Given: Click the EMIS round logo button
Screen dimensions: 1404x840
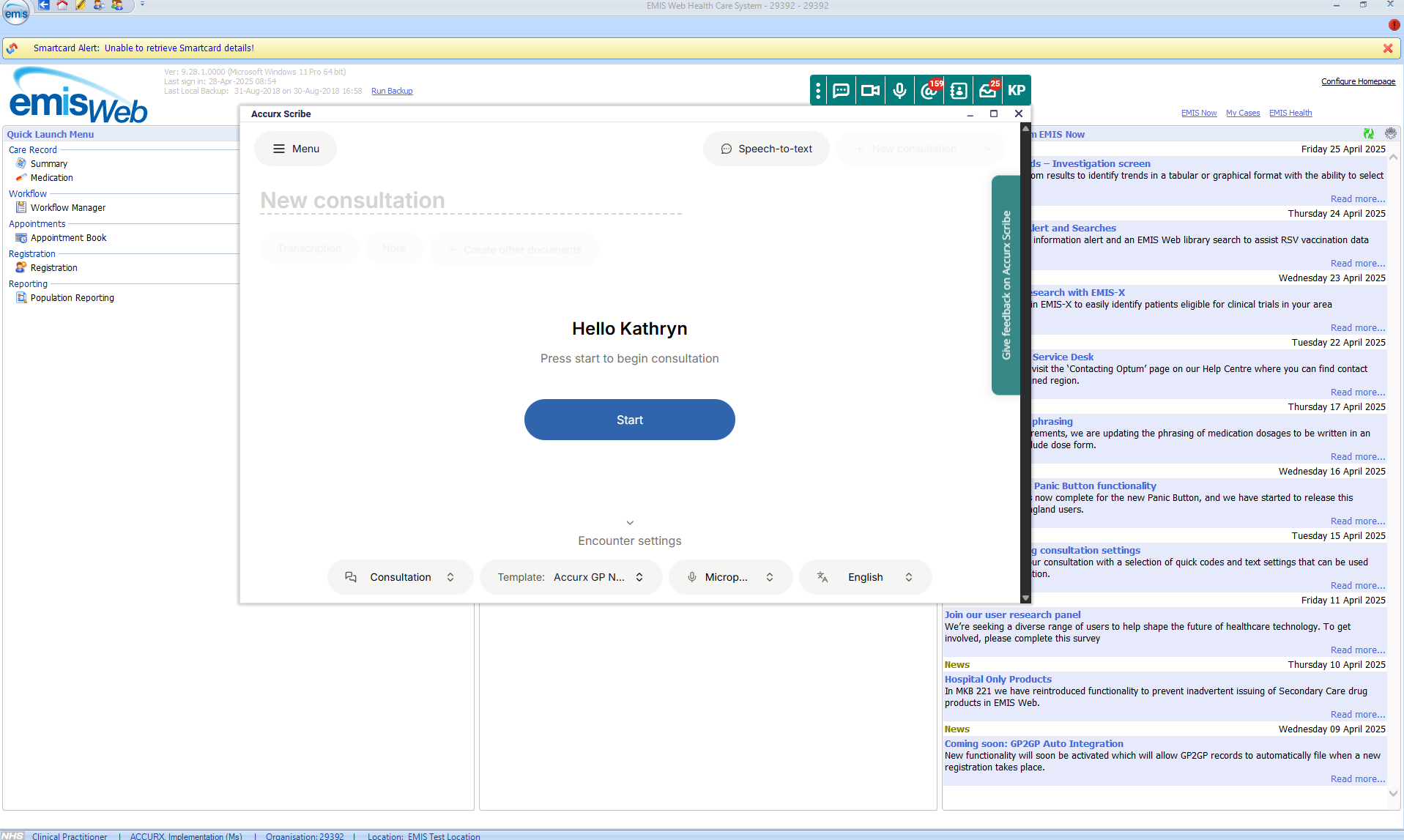Looking at the screenshot, I should [15, 12].
